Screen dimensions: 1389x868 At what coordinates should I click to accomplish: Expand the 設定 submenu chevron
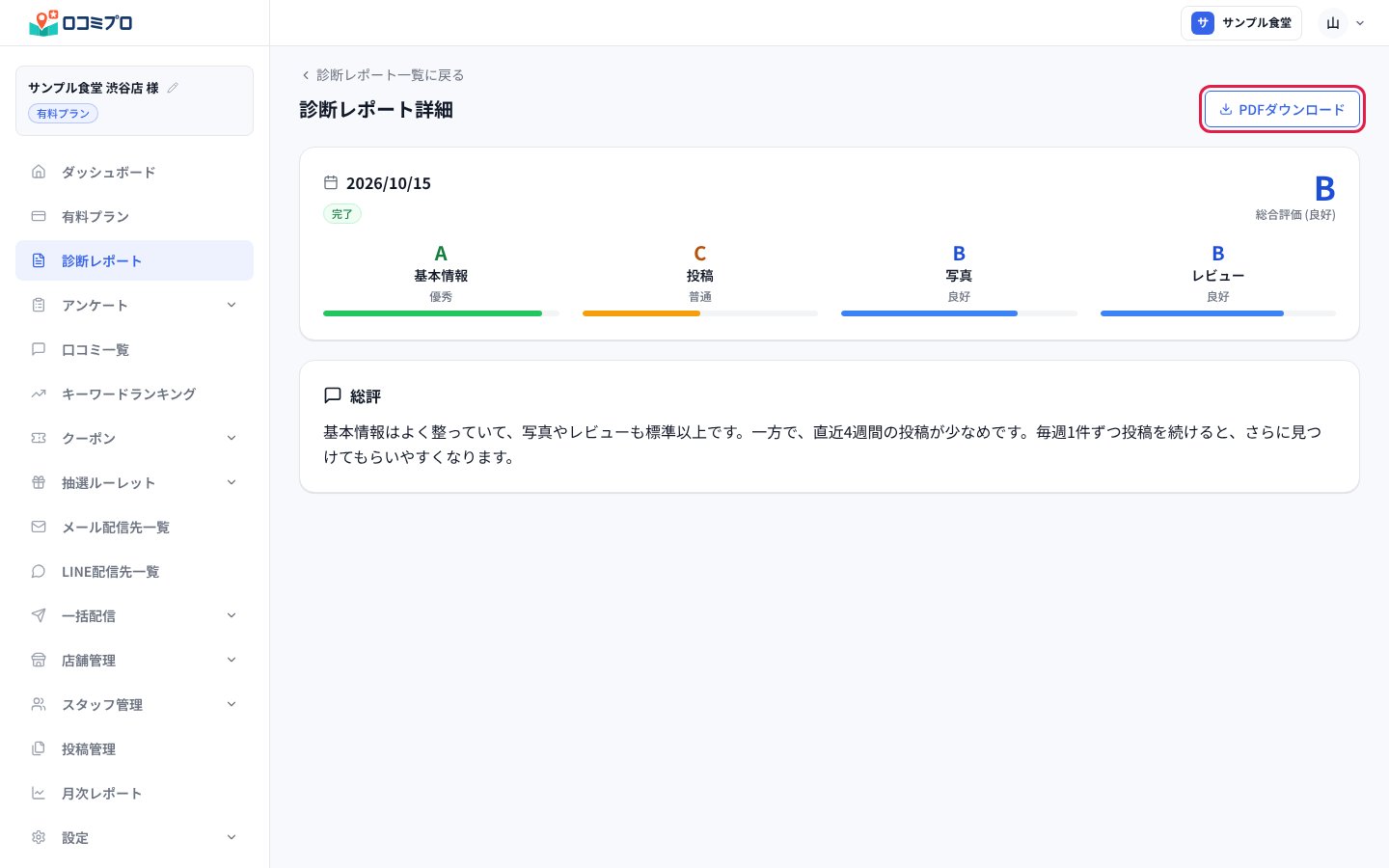[x=231, y=837]
